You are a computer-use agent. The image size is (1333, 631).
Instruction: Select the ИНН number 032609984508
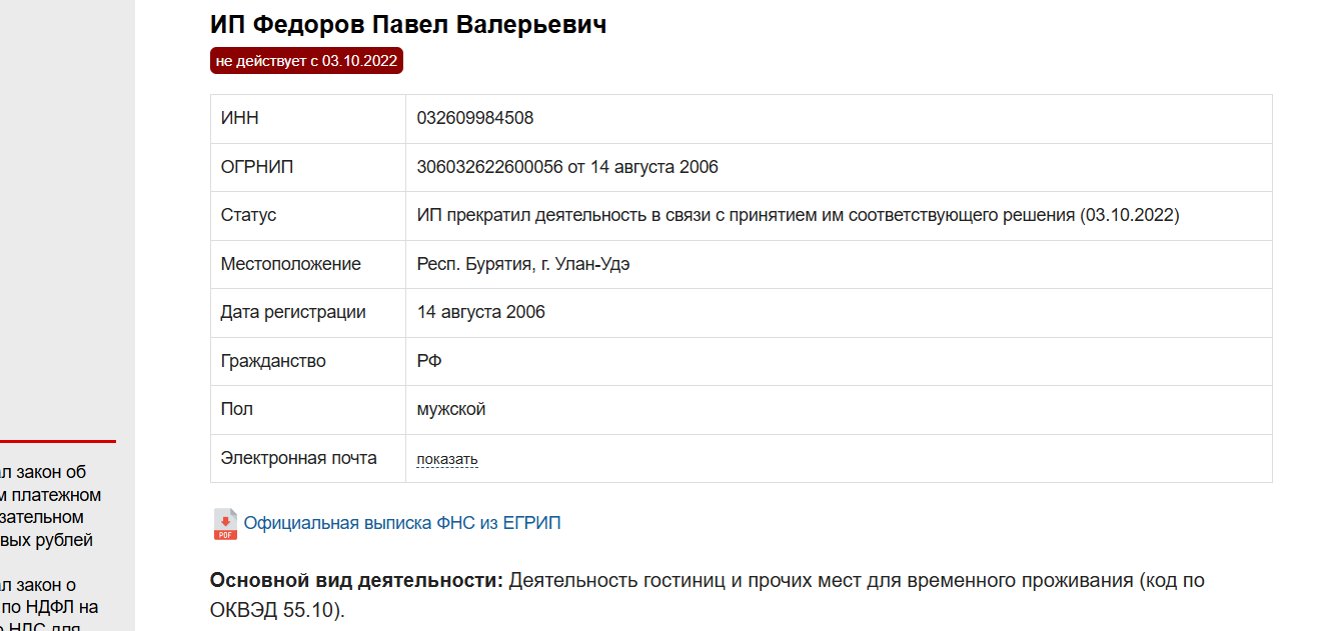(x=475, y=118)
